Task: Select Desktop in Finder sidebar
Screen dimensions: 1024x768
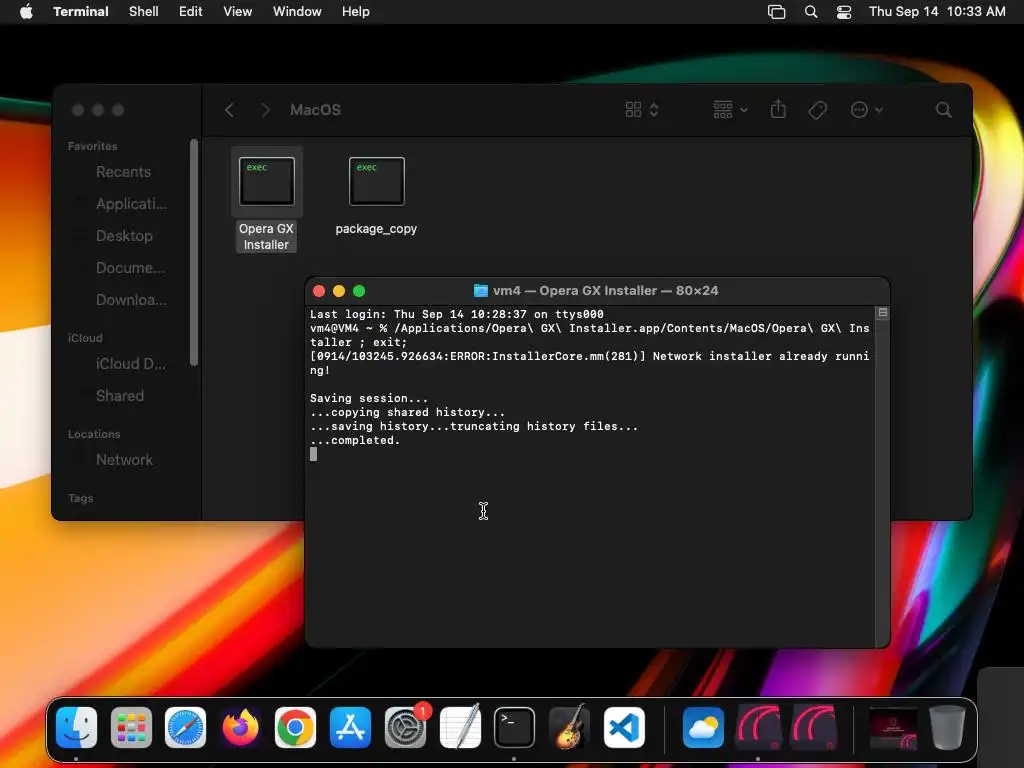Action: (x=123, y=236)
